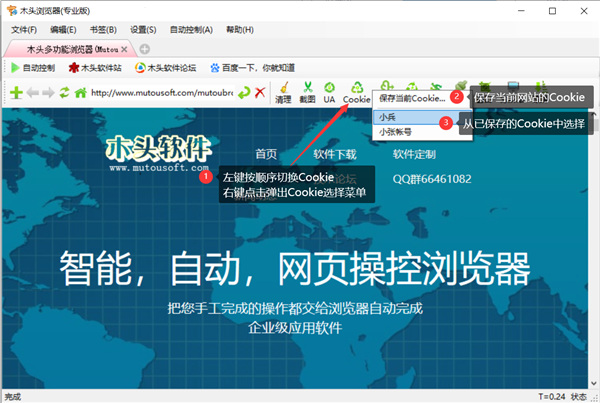Click the 清理 broom cleanup icon
This screenshot has width=600, height=403.
pyautogui.click(x=284, y=92)
